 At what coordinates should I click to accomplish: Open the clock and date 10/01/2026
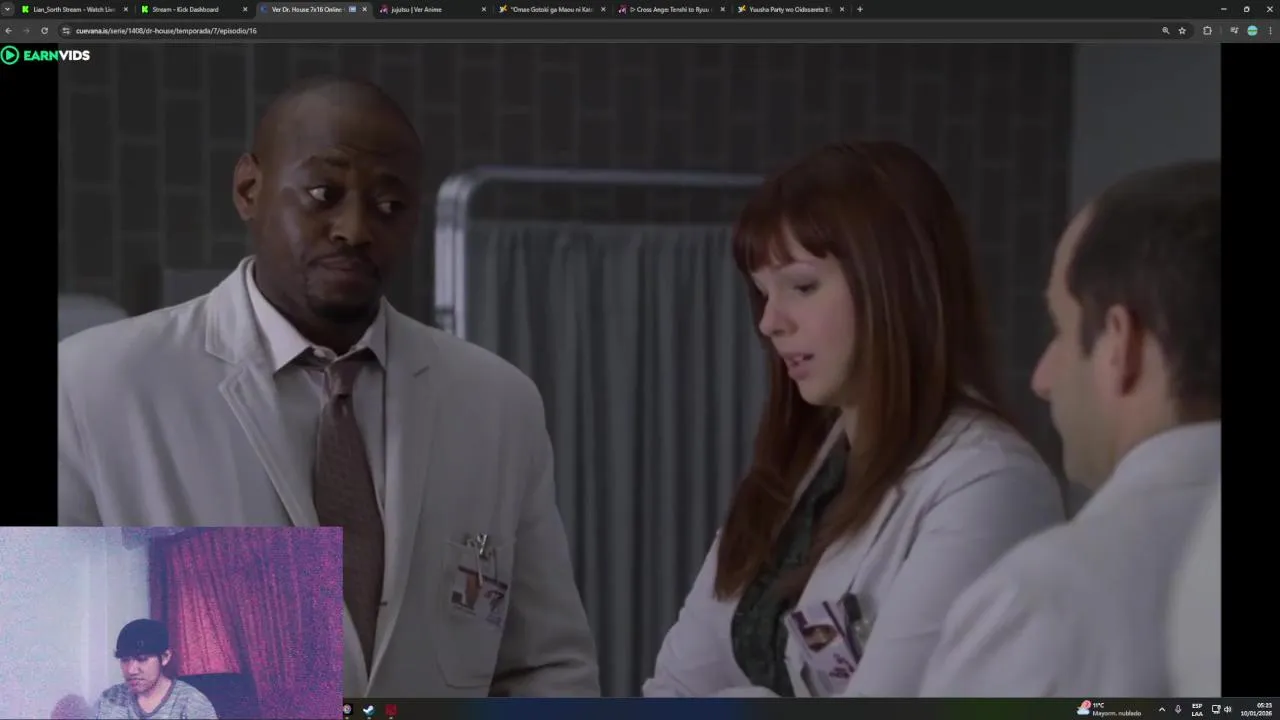(x=1256, y=709)
